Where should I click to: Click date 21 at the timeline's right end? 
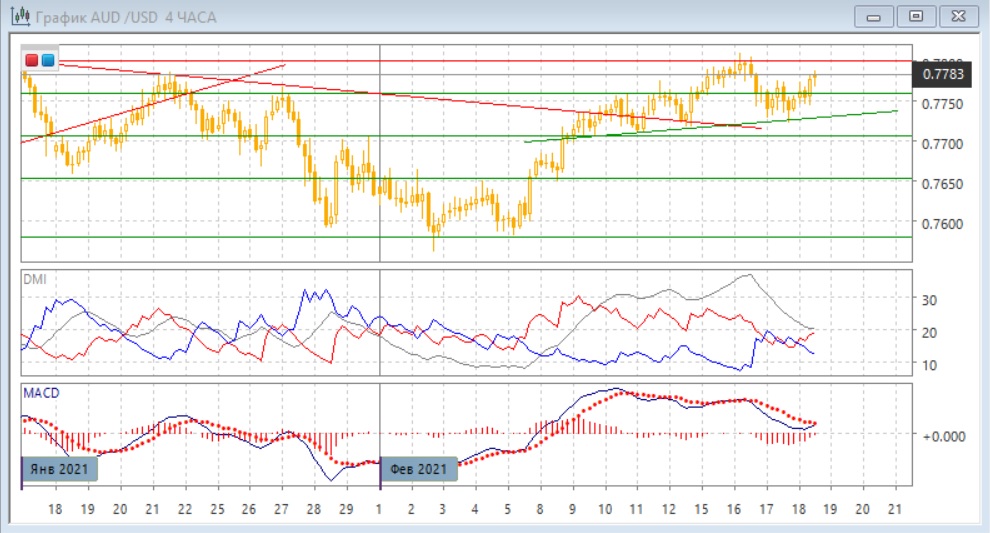(895, 509)
